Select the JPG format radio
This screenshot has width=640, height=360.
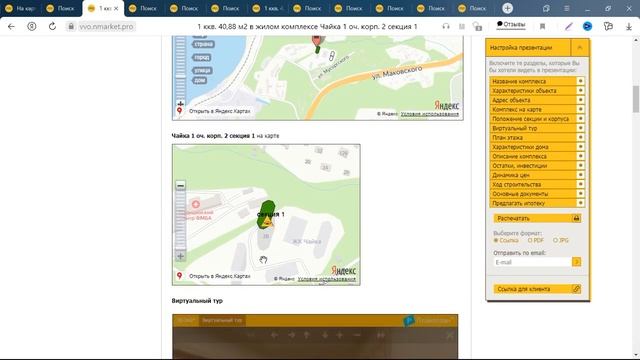tap(555, 240)
